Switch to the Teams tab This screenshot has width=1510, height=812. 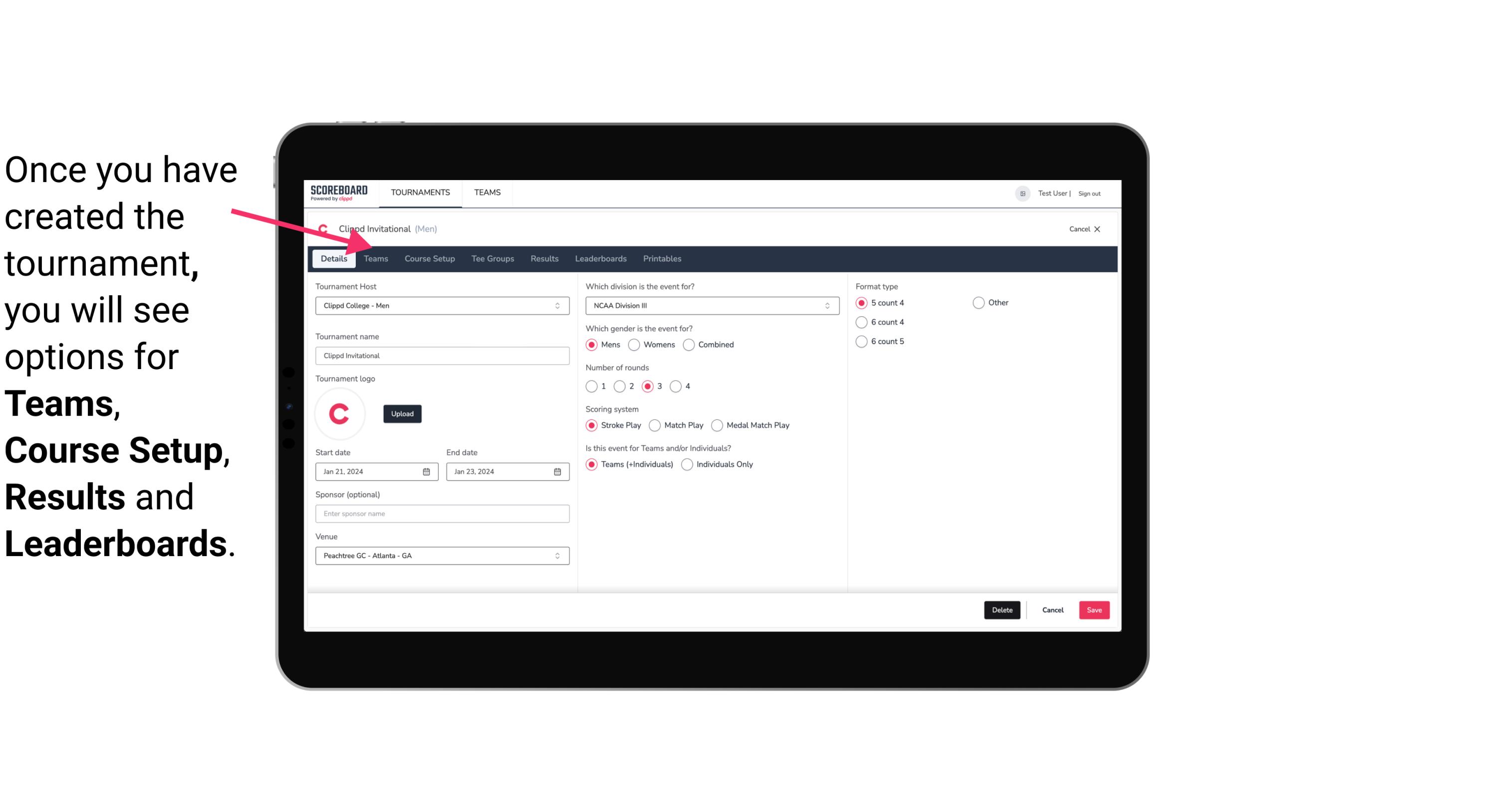[375, 258]
